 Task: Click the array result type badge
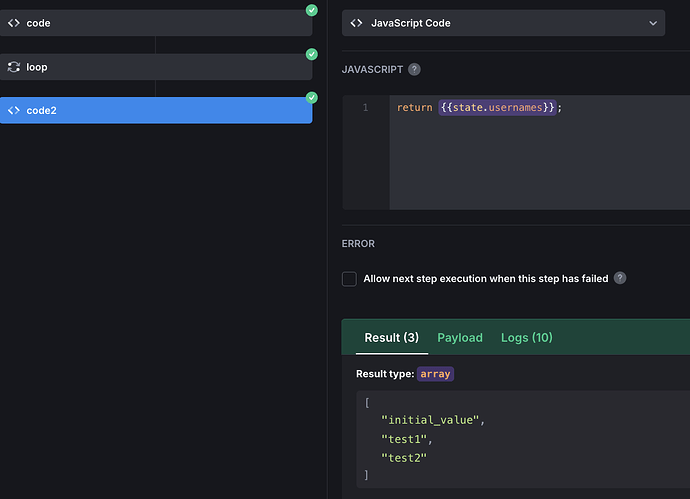click(x=435, y=374)
